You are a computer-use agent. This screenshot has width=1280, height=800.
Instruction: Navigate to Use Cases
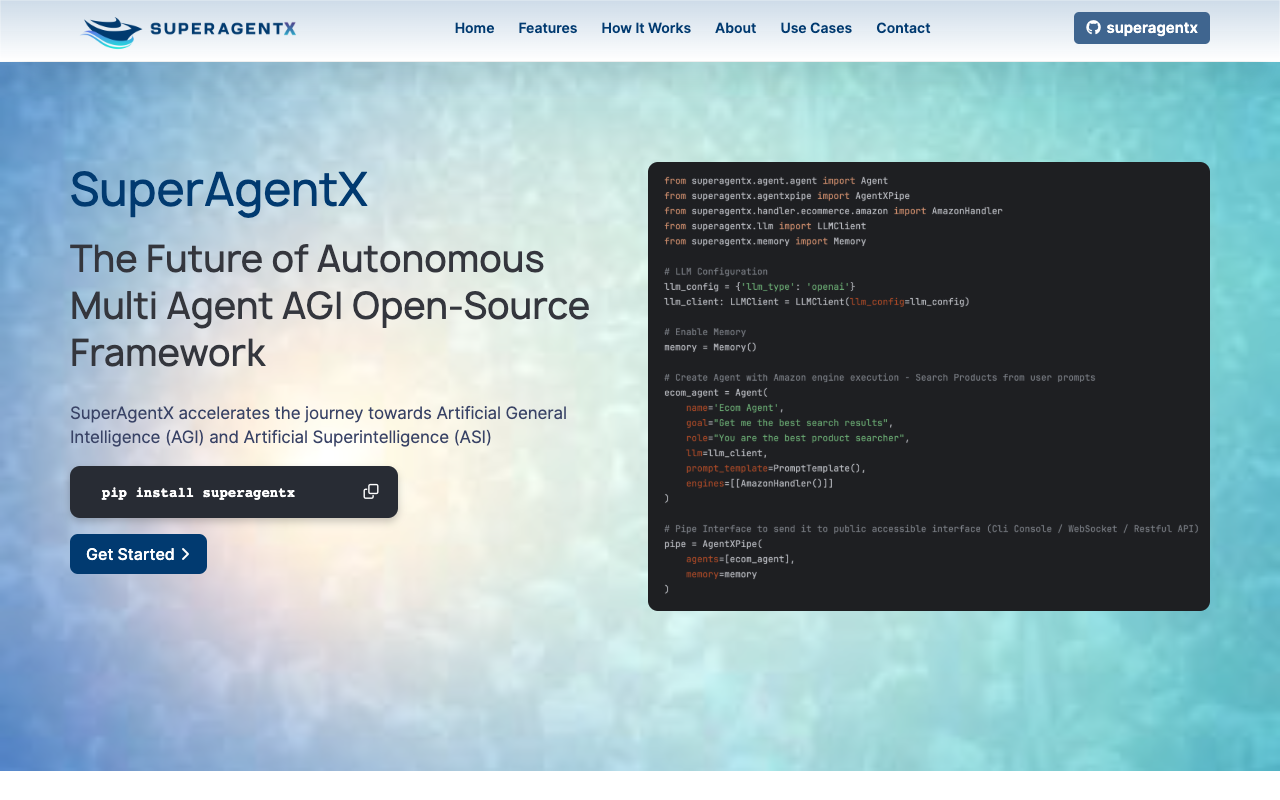coord(816,28)
